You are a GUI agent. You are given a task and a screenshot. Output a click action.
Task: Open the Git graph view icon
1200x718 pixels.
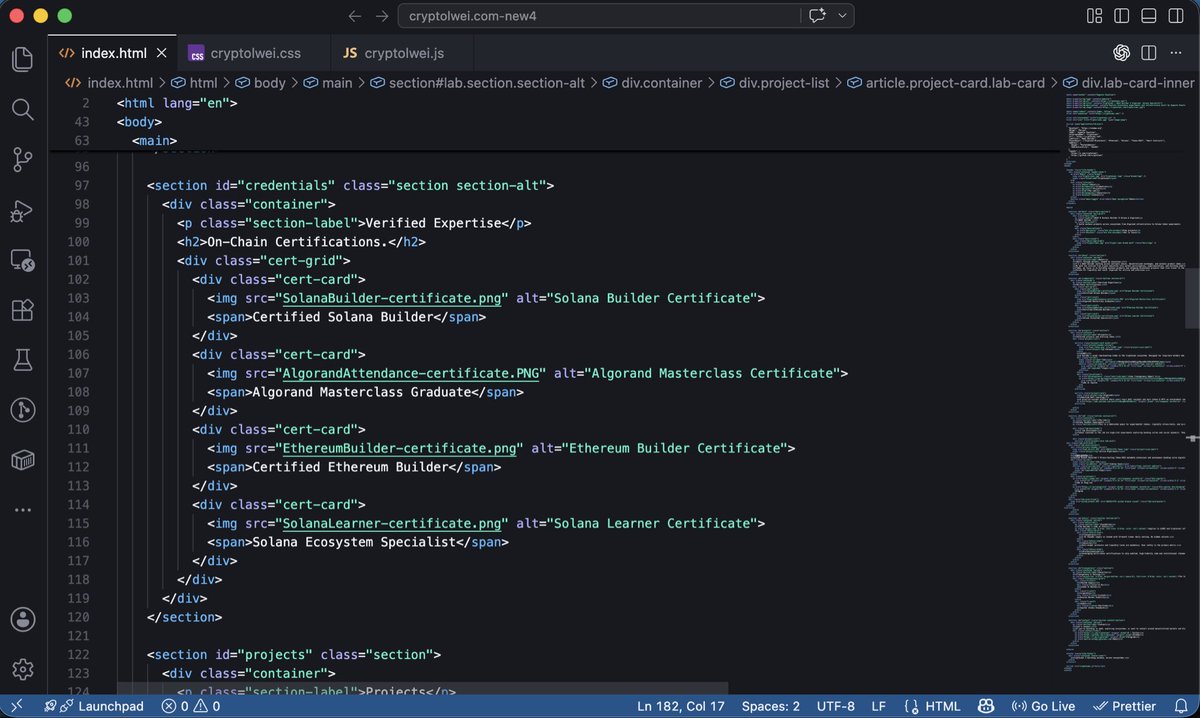point(23,410)
